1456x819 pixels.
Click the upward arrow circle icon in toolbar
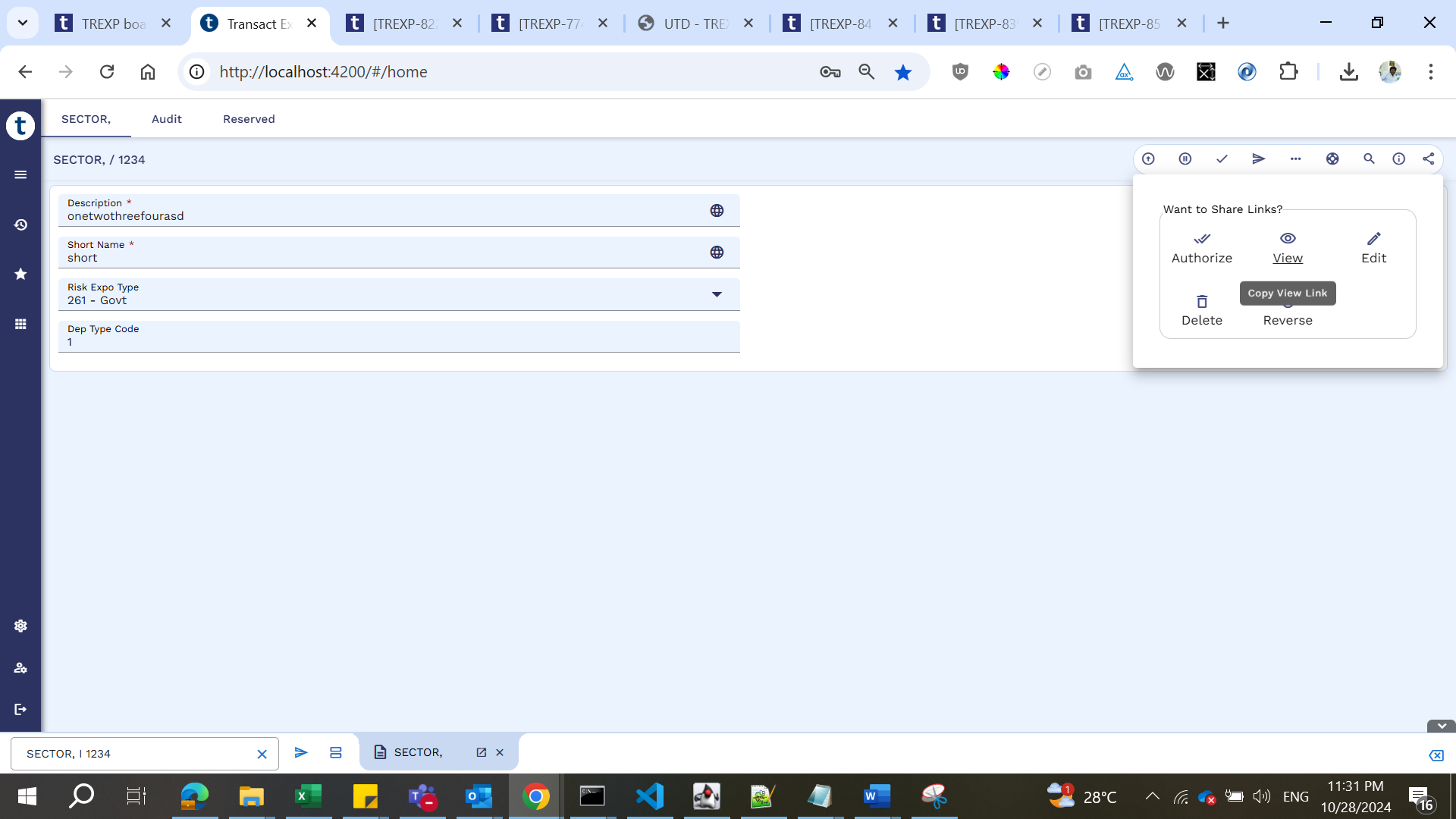(1148, 158)
